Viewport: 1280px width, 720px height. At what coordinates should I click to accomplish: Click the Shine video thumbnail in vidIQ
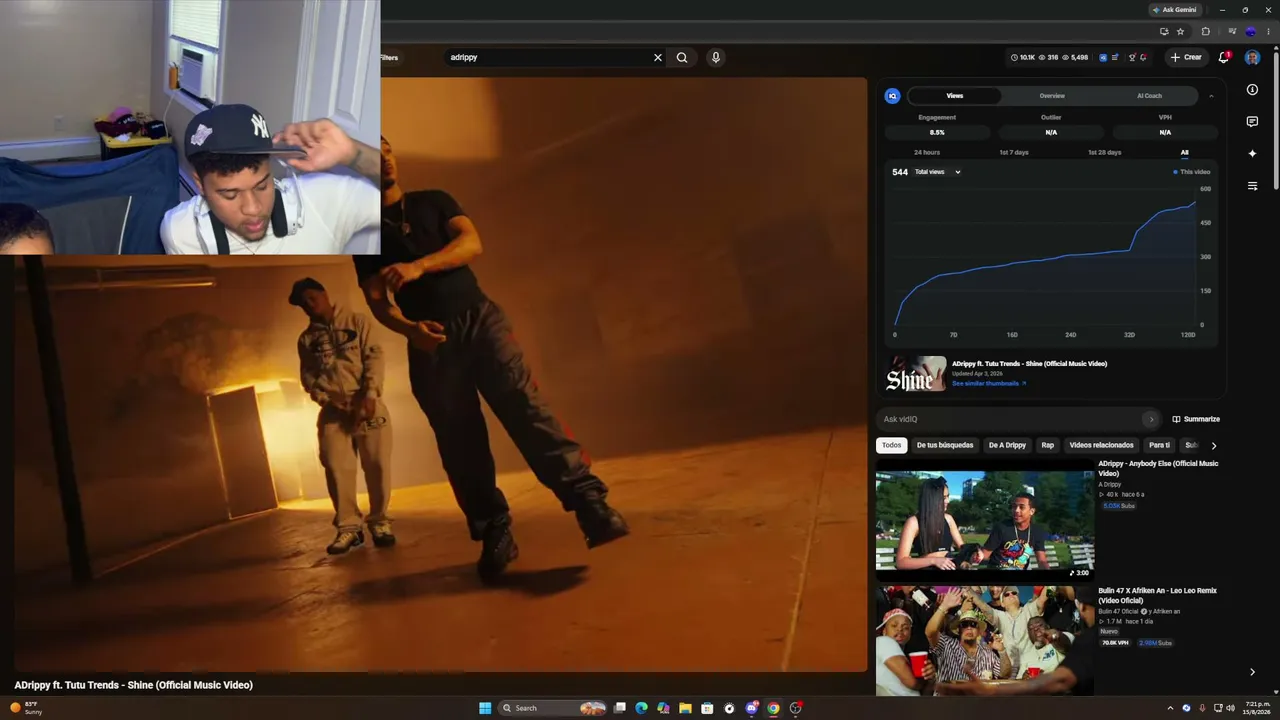[x=916, y=374]
